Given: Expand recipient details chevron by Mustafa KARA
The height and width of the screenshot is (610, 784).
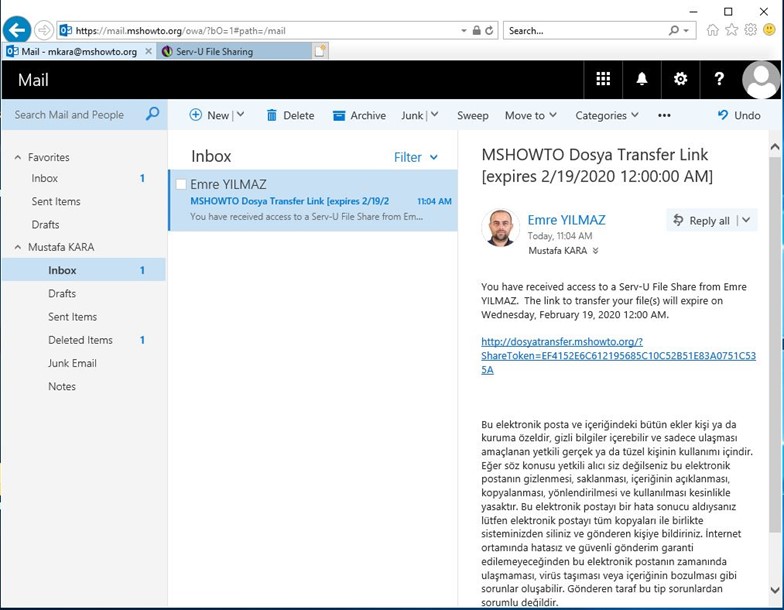Looking at the screenshot, I should (x=596, y=251).
